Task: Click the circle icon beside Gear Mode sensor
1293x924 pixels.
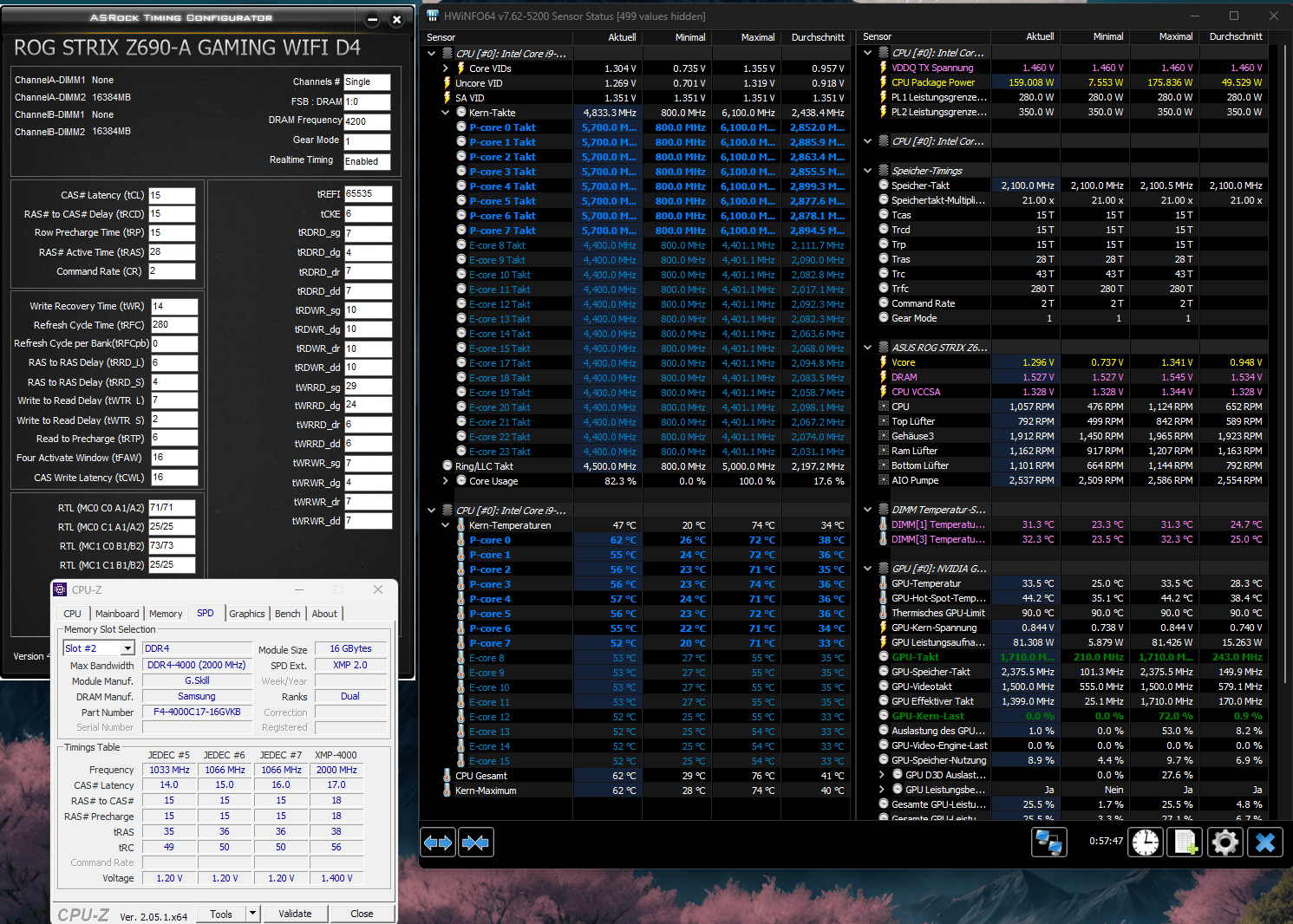Action: coord(884,317)
